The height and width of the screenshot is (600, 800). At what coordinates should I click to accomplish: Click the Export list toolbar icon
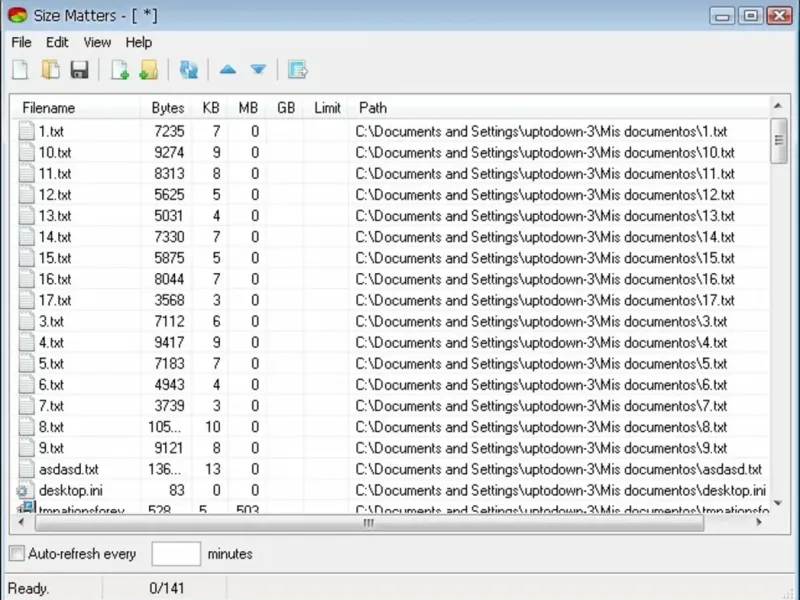[x=297, y=70]
